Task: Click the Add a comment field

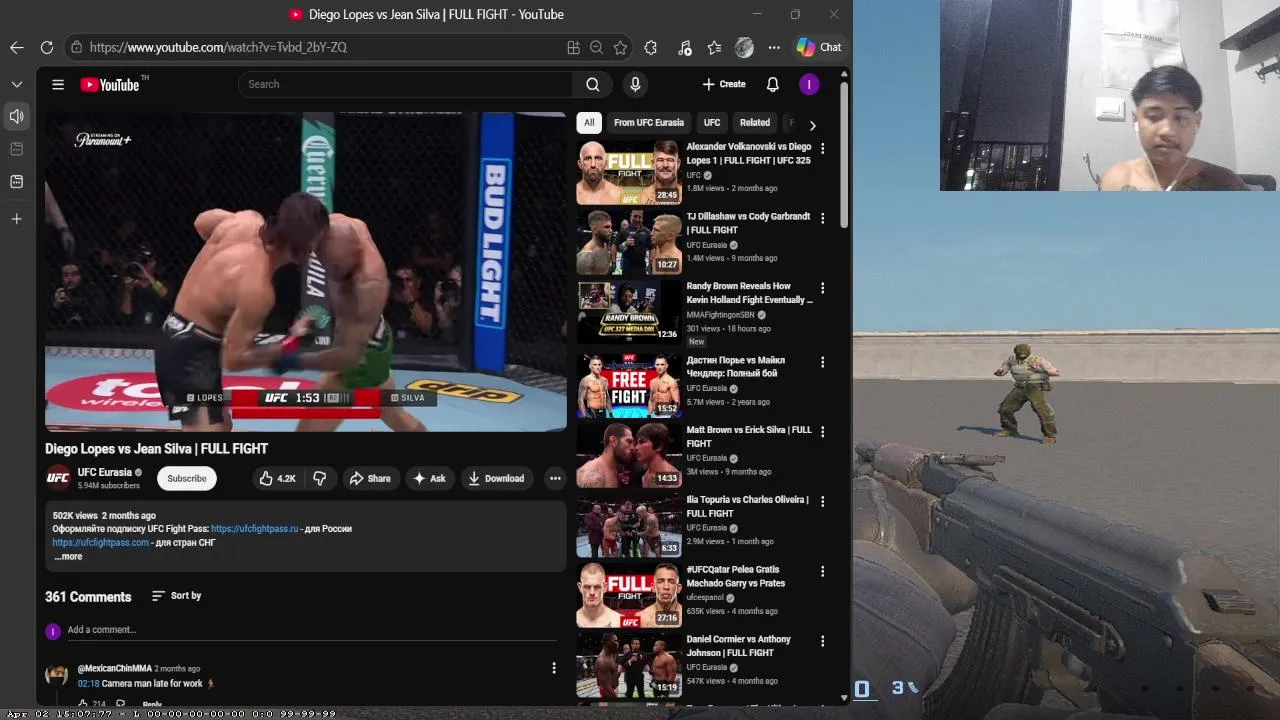Action: click(312, 630)
